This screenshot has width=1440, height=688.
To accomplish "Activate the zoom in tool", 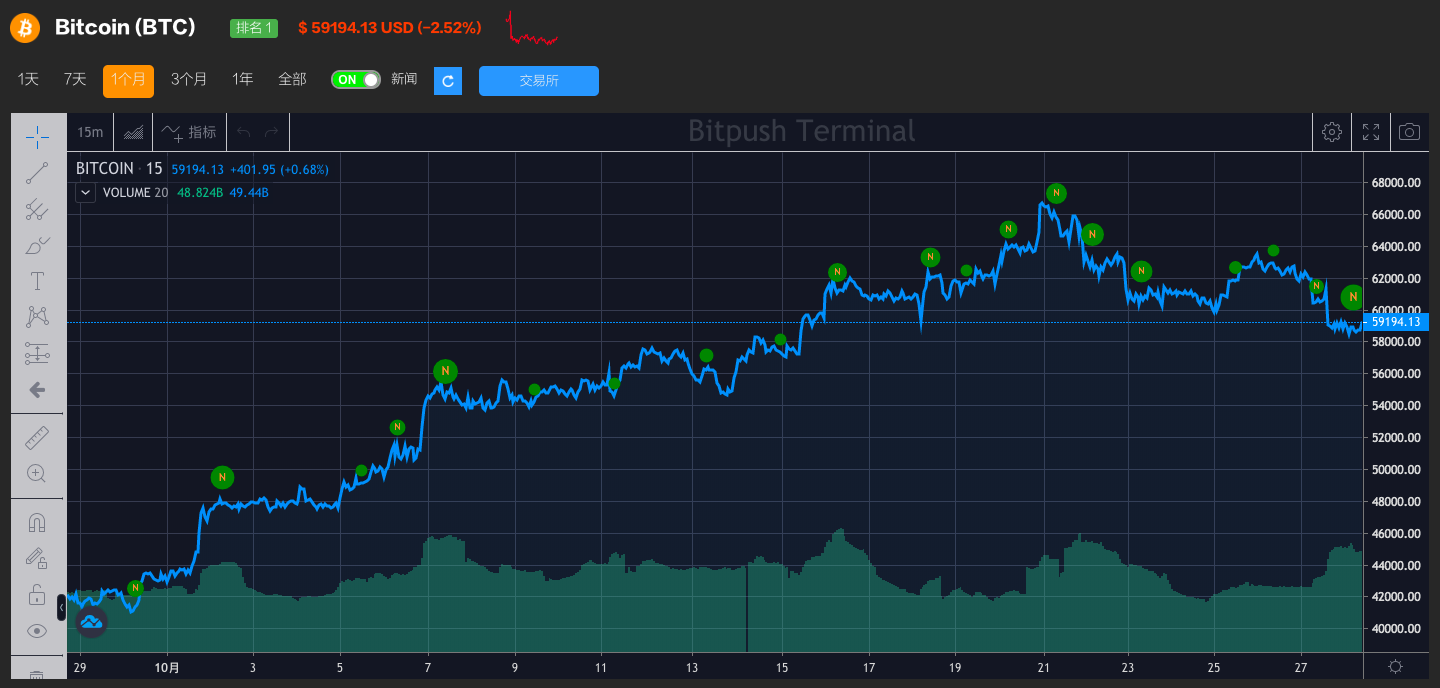I will (37, 473).
